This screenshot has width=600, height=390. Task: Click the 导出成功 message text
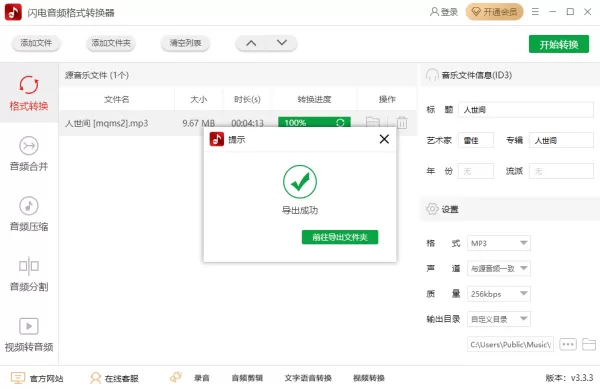pyautogui.click(x=300, y=210)
